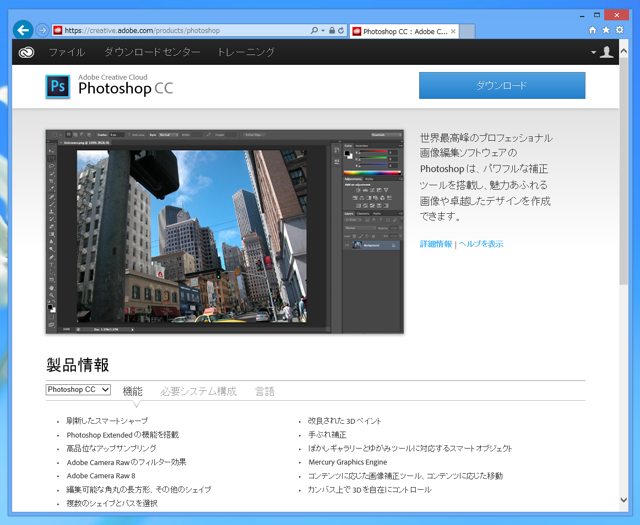
Task: Open the トレーニング navigation item
Action: coord(246,52)
